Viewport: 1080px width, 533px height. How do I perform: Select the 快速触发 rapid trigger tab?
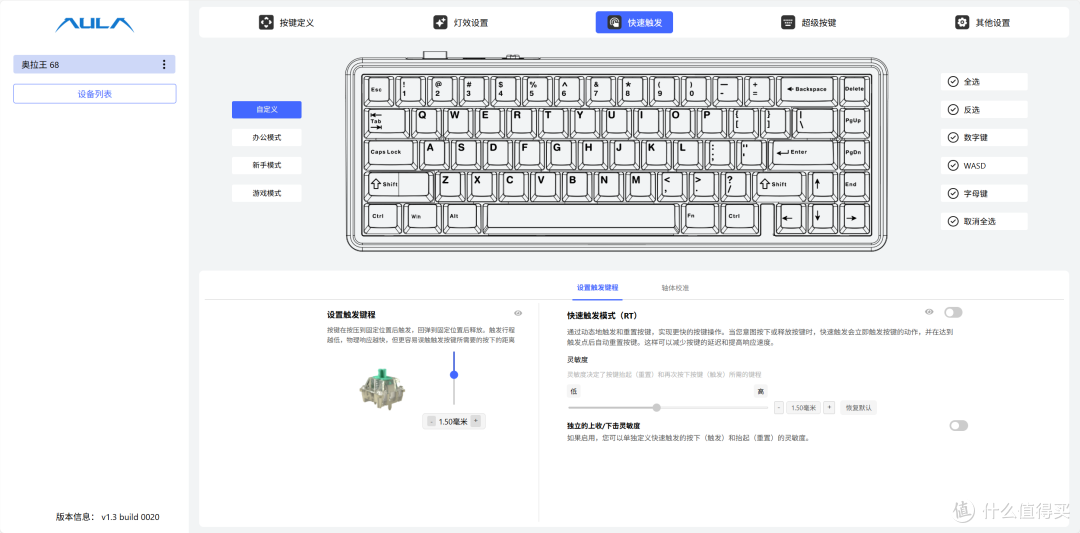(x=634, y=23)
